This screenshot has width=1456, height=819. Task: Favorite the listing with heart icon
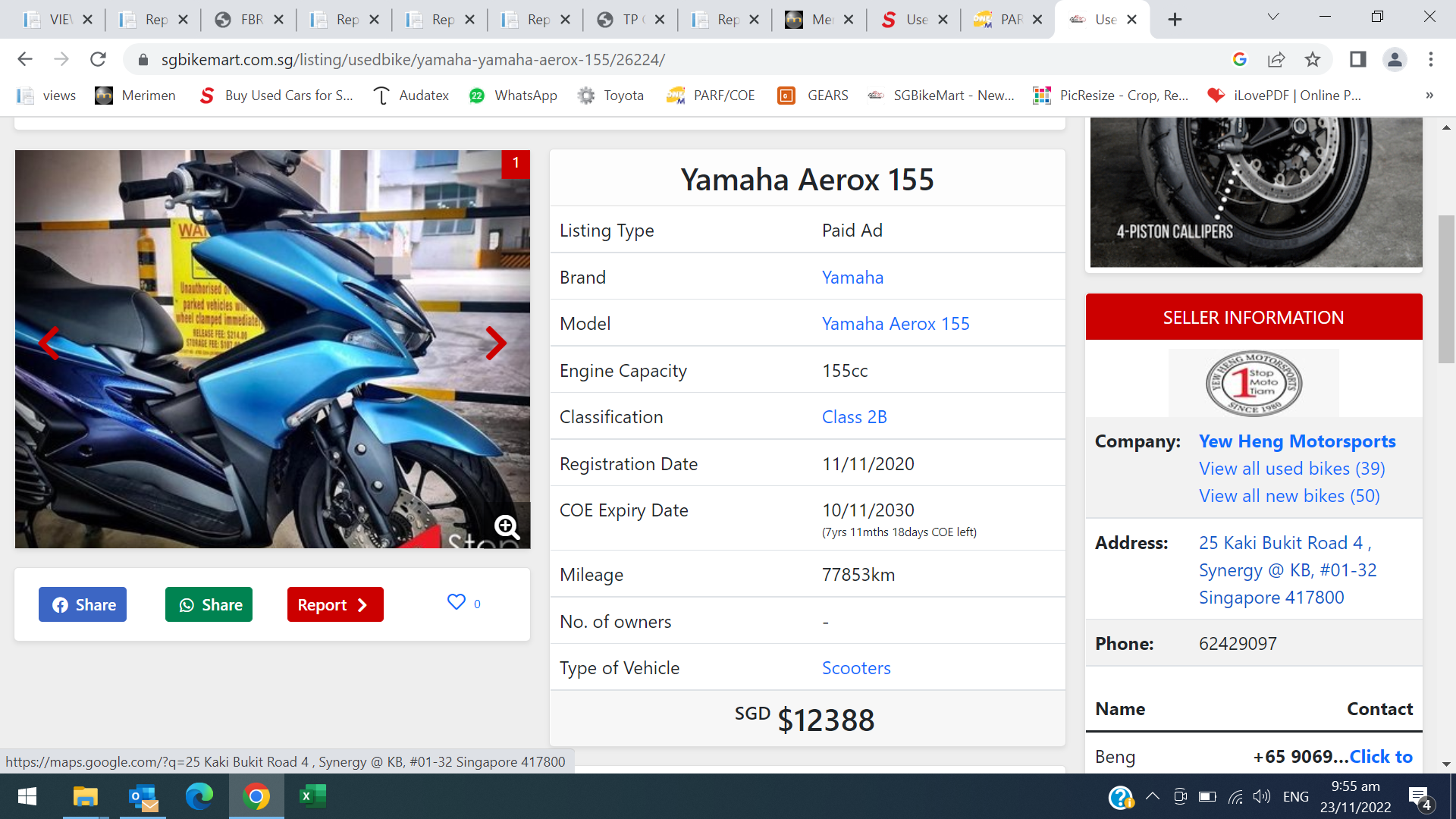457,602
